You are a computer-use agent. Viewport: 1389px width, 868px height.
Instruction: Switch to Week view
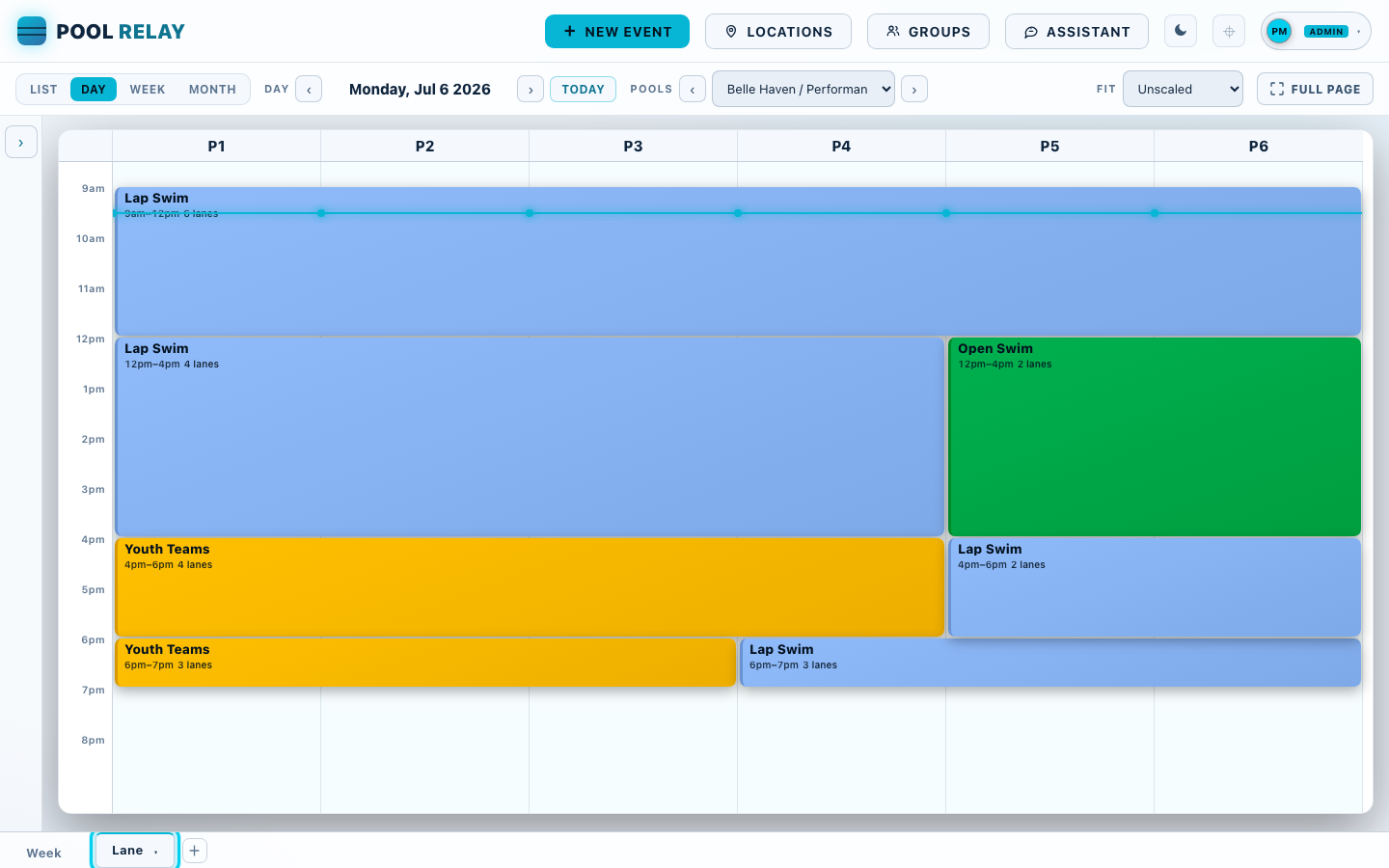tap(148, 89)
